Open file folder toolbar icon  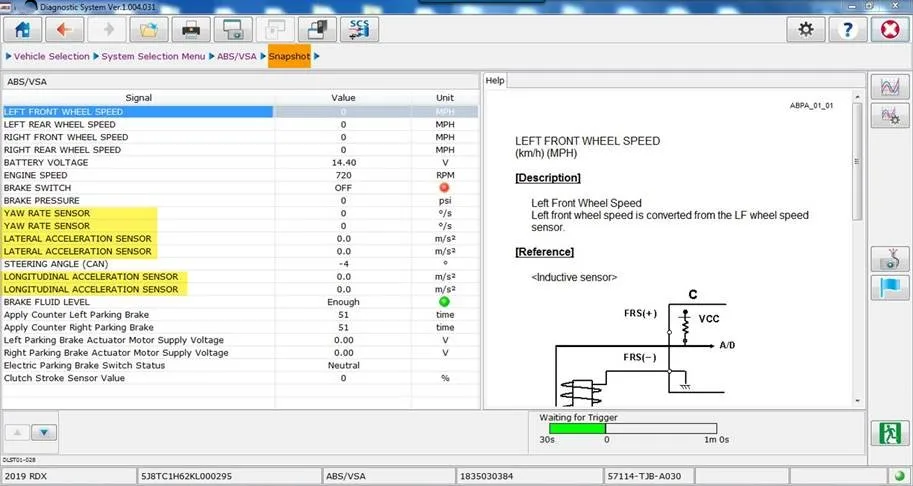click(149, 29)
